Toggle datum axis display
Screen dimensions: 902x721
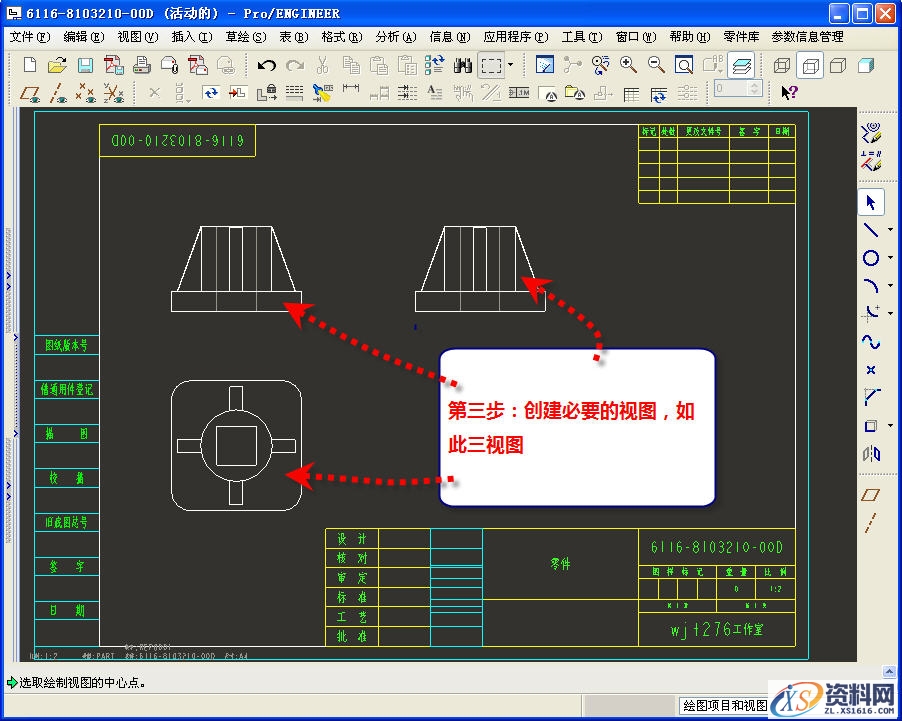click(58, 93)
